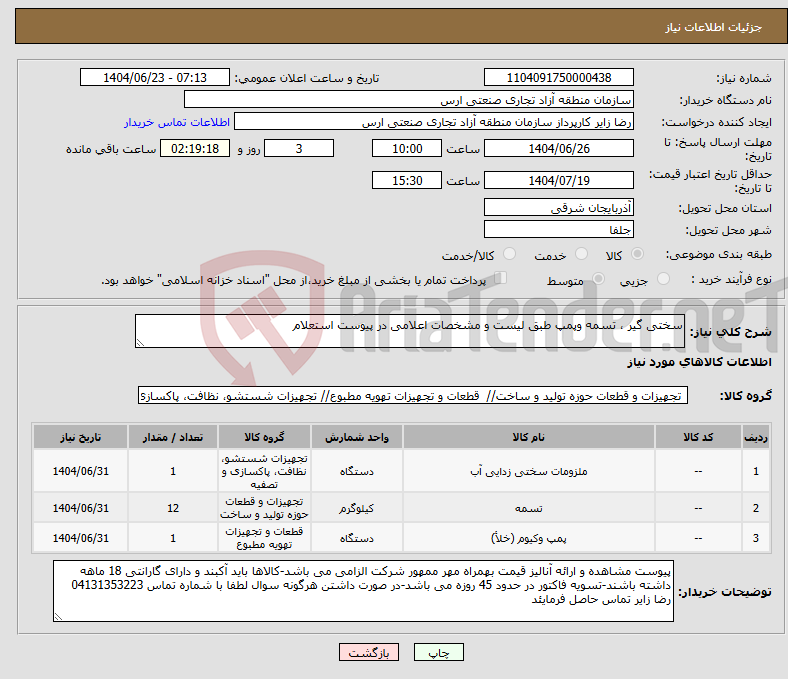Click the buyer notes box resize handle
788x679 pixels.
click(58, 617)
